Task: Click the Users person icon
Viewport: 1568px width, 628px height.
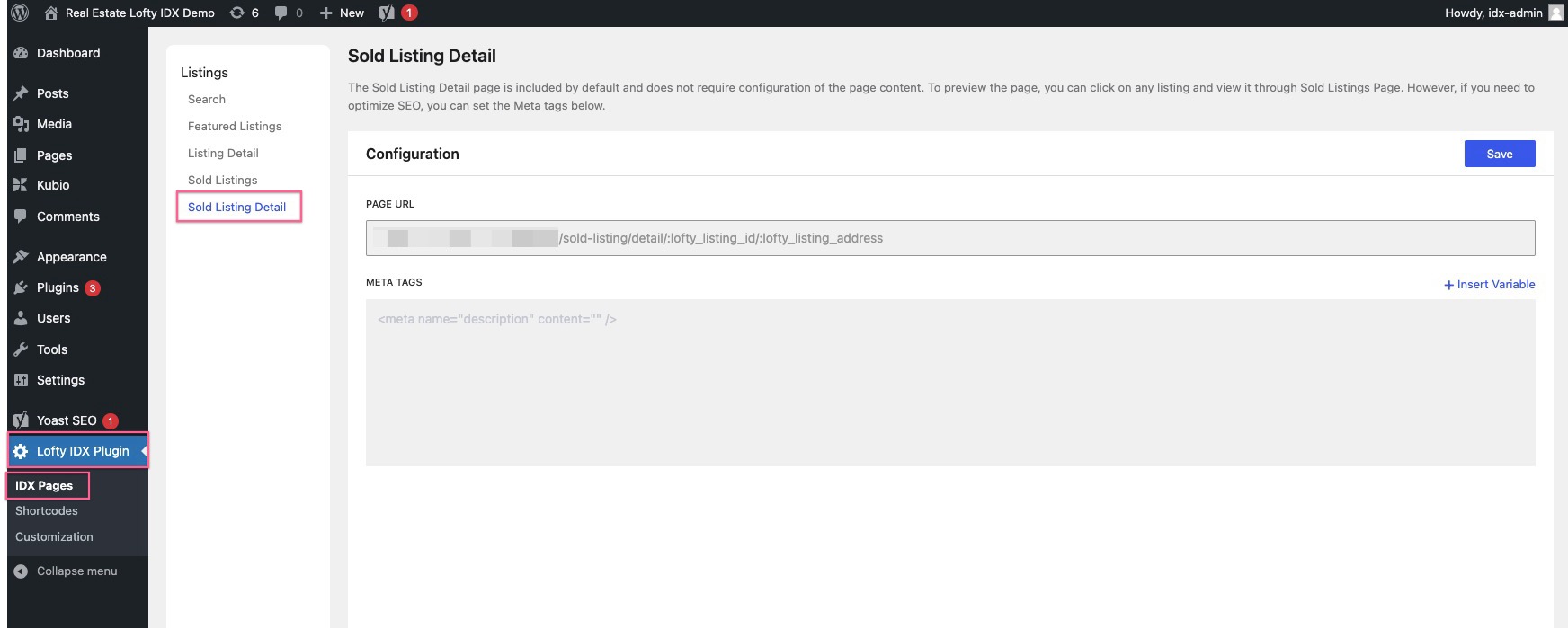Action: (21, 318)
